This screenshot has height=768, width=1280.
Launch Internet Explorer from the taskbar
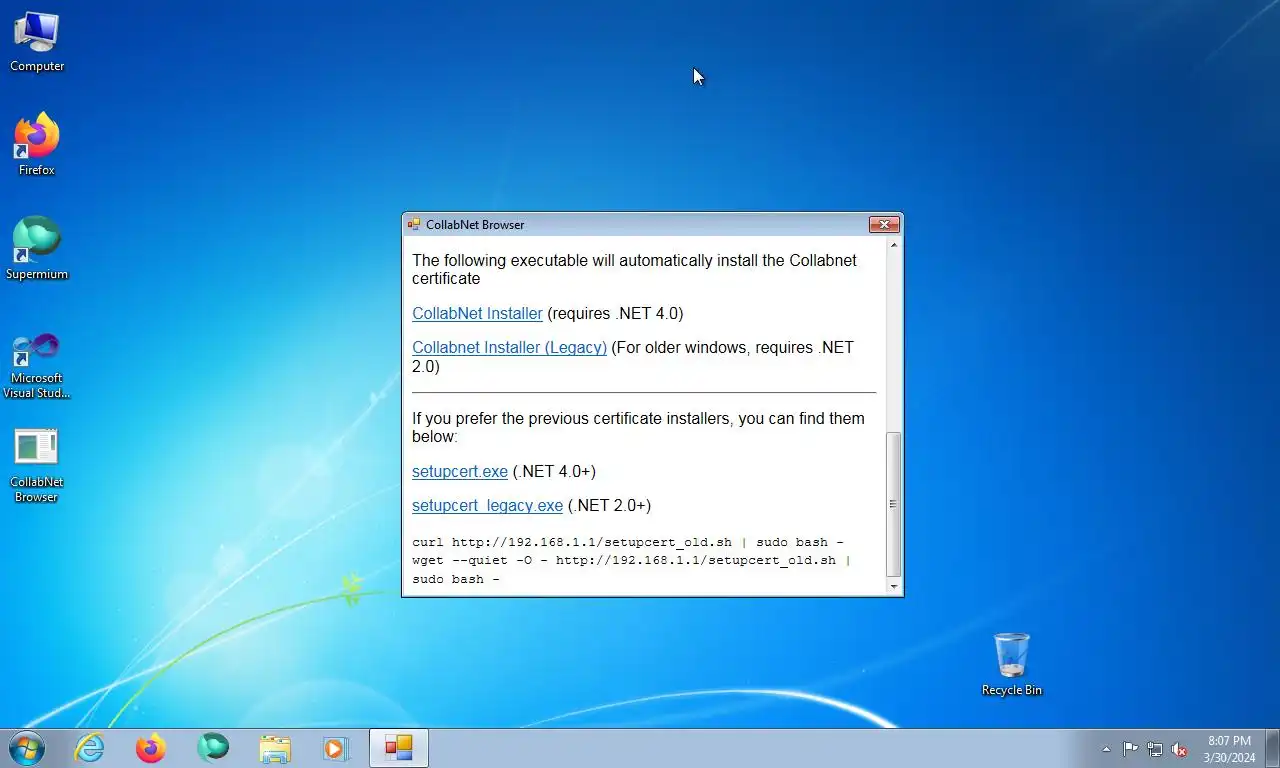90,748
